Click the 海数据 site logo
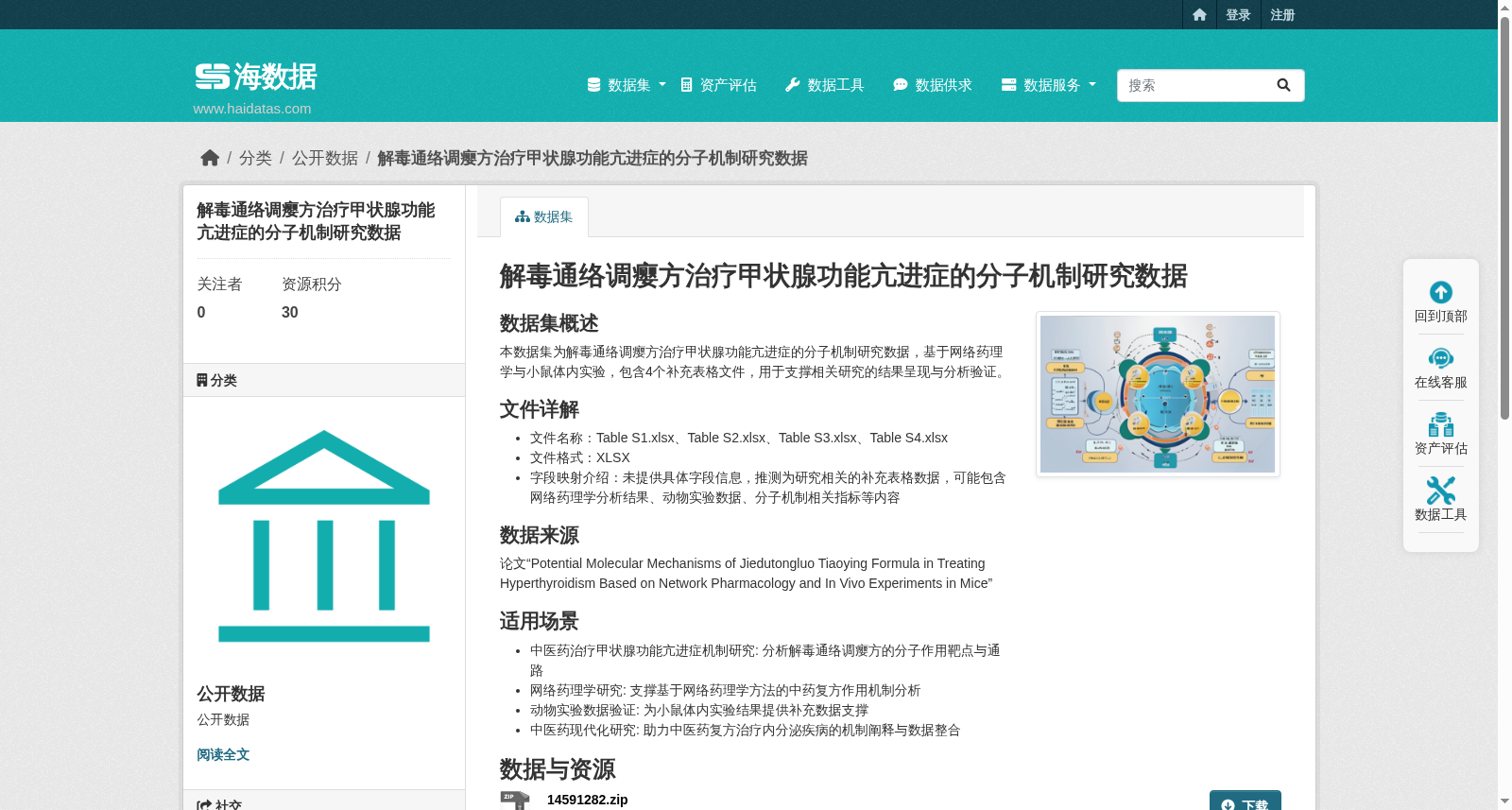1512x810 pixels. click(256, 77)
